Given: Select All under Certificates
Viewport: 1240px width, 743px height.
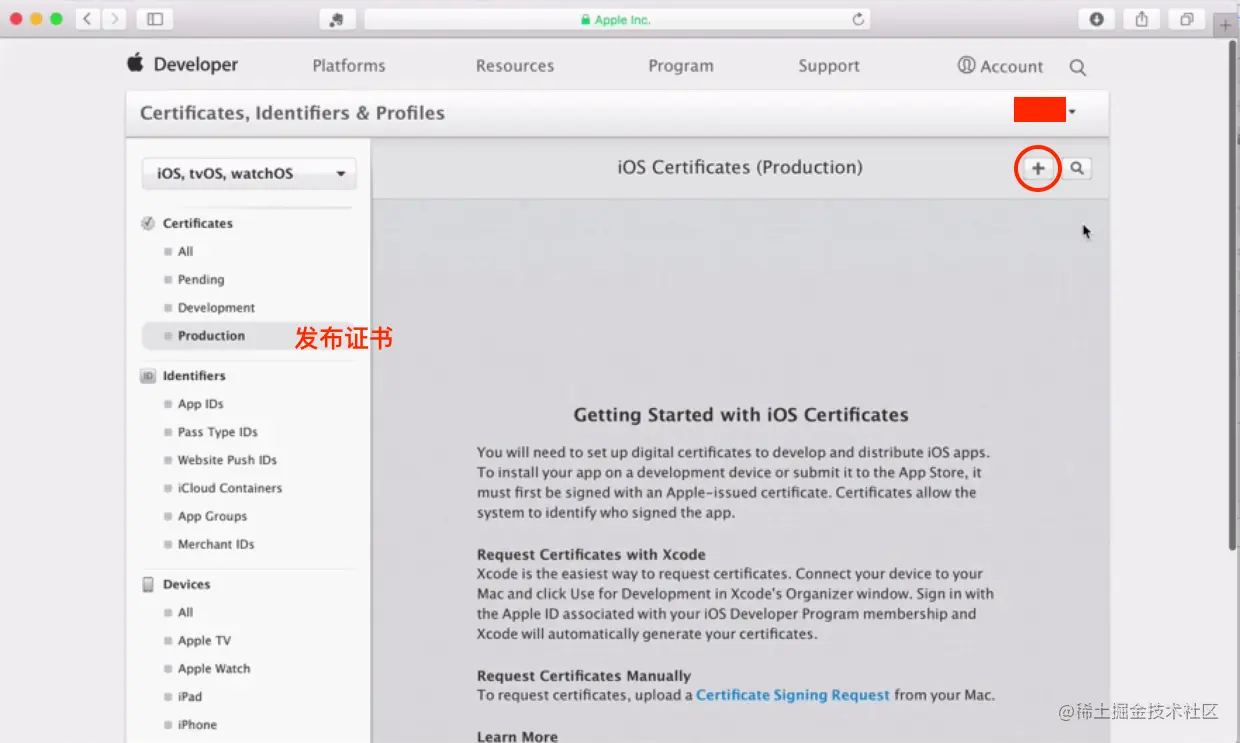Looking at the screenshot, I should click(185, 251).
